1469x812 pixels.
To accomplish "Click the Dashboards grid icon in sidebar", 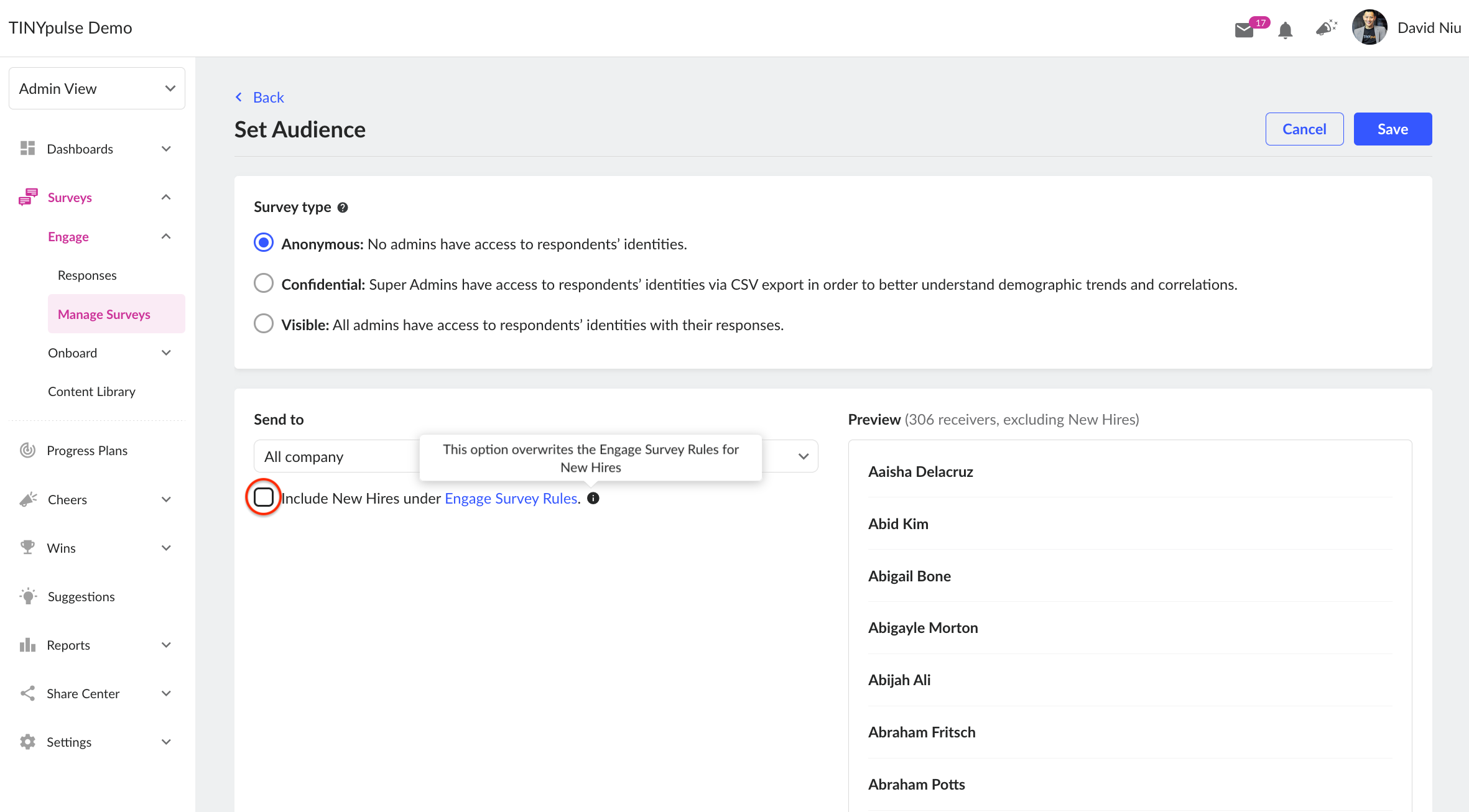I will click(x=27, y=148).
